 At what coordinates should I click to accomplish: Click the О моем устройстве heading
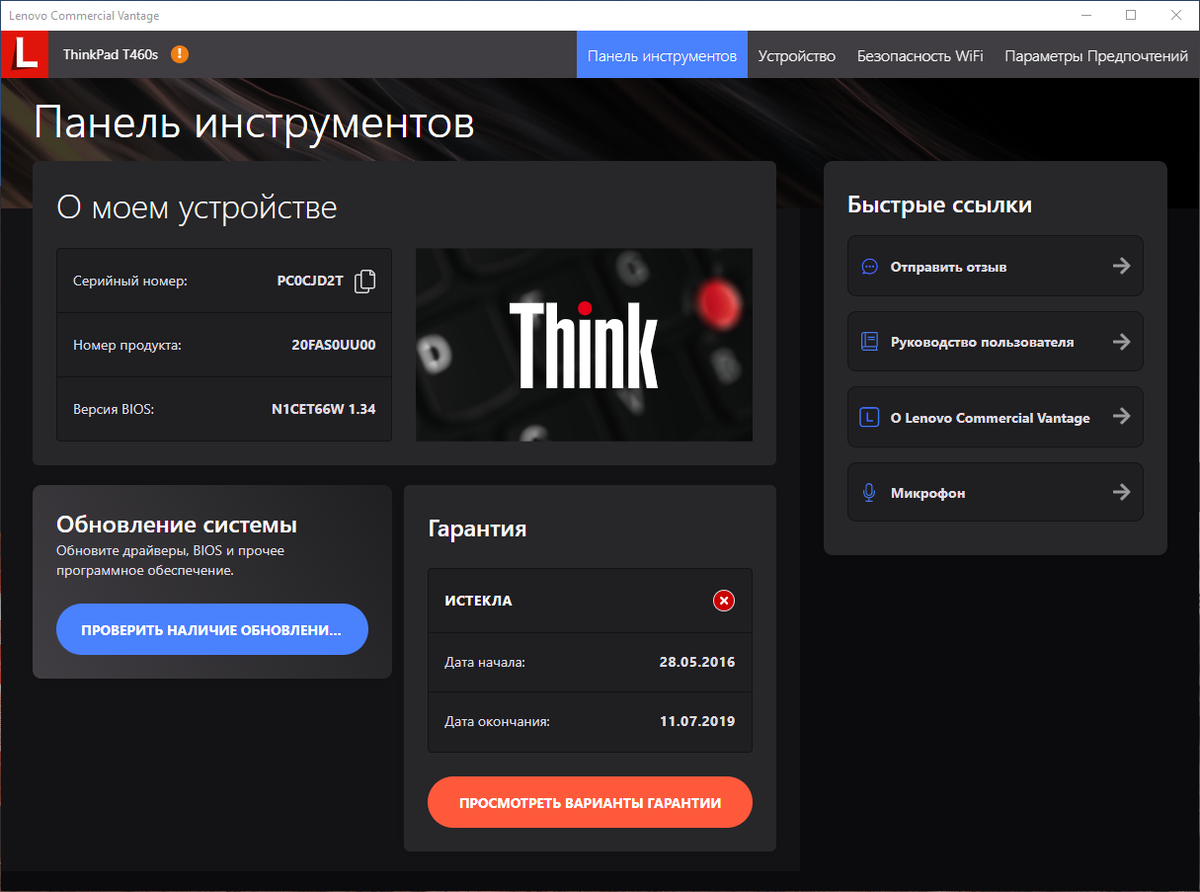197,208
